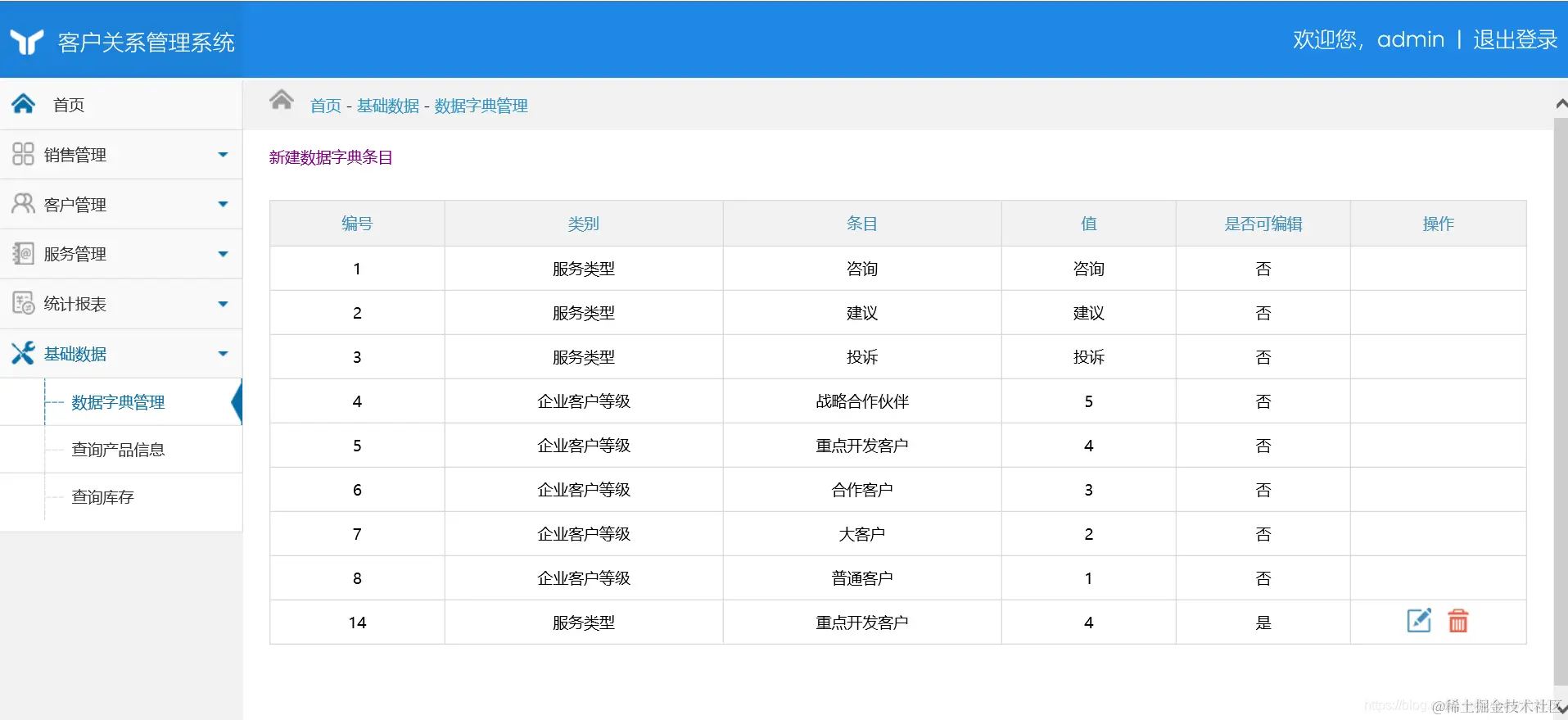The width and height of the screenshot is (1568, 720).
Task: Open the 统计报表 menu
Action: (121, 304)
